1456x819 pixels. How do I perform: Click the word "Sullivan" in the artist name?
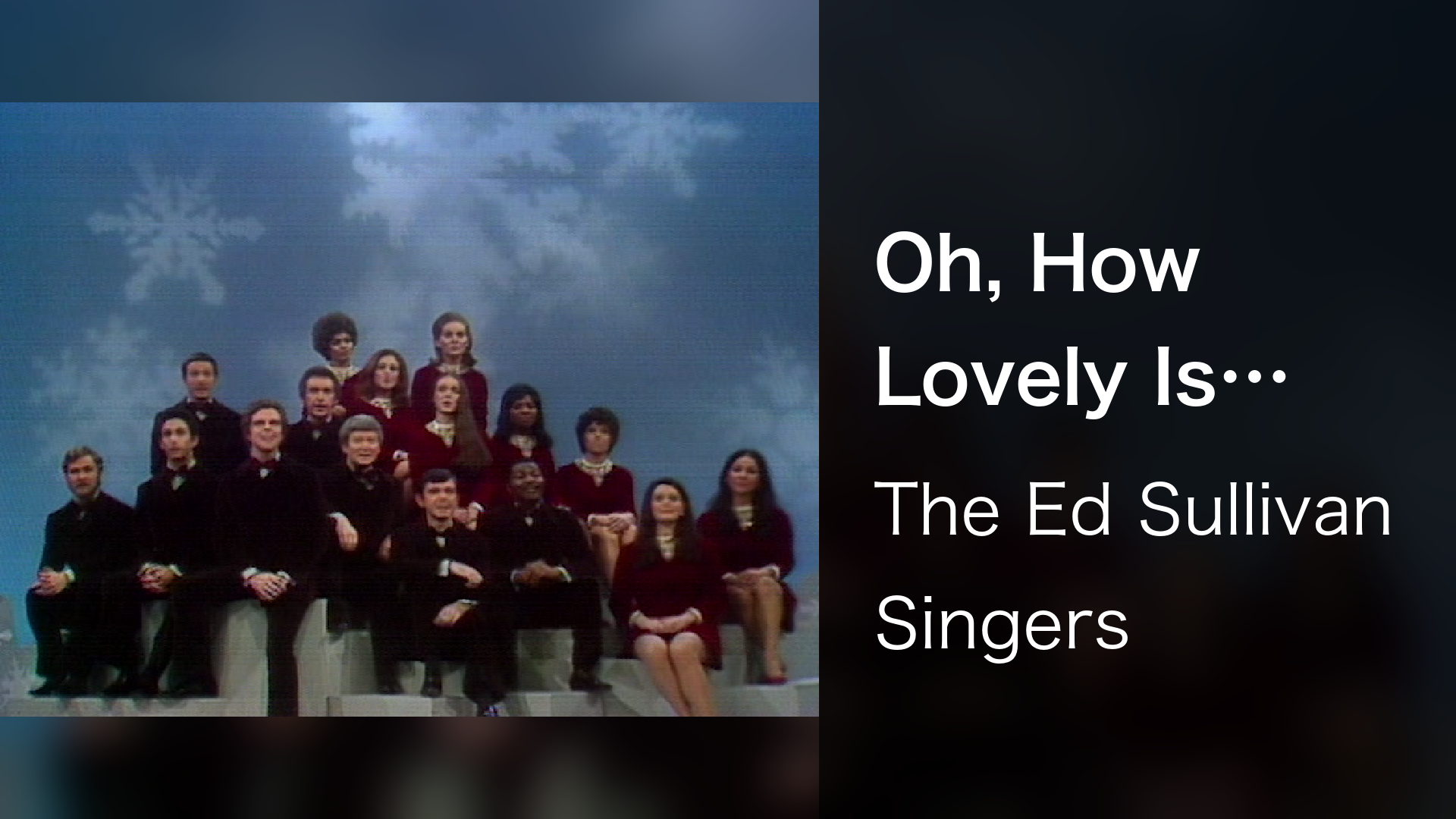tap(1264, 510)
